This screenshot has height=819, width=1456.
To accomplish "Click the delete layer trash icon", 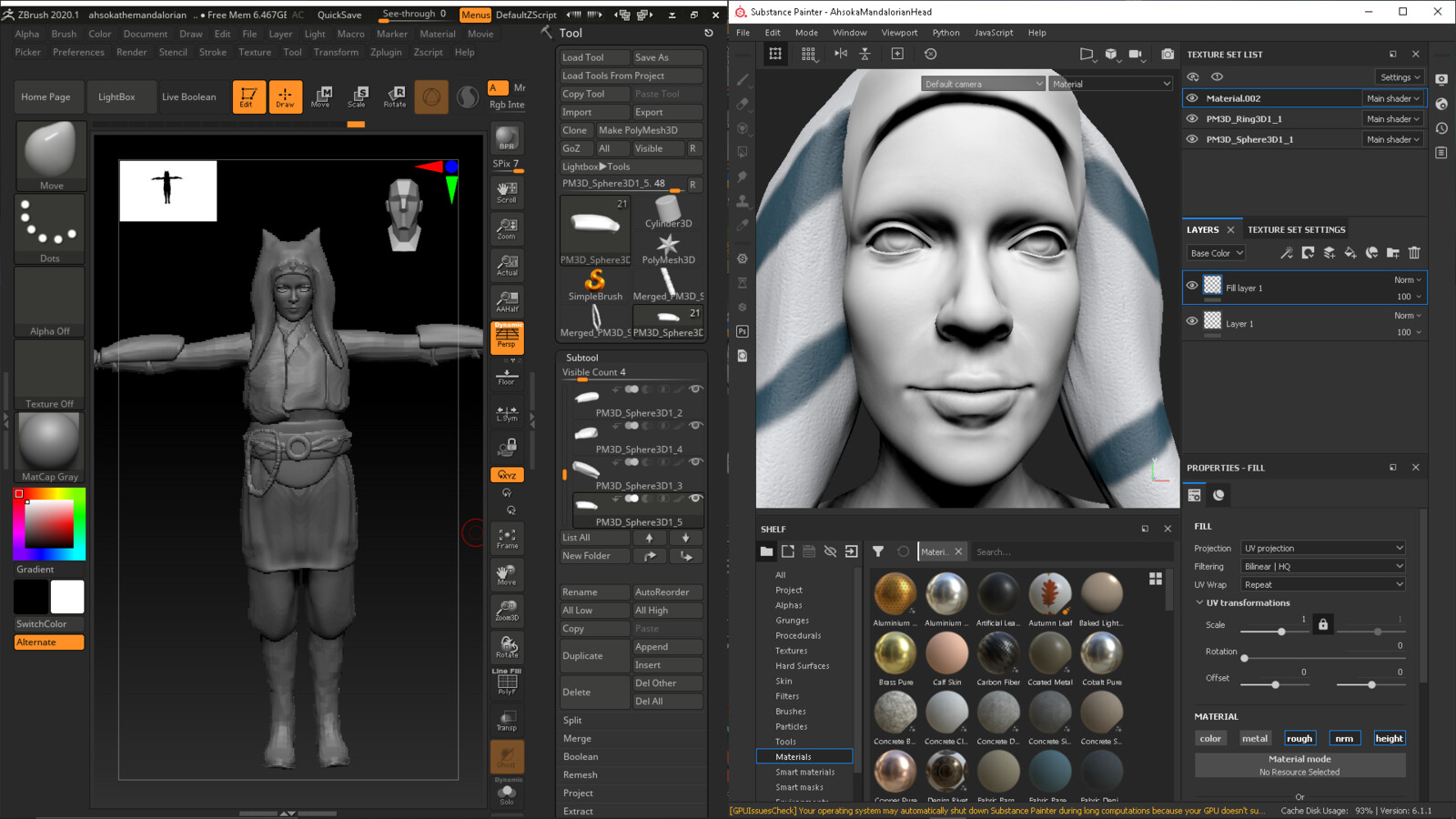I will [x=1414, y=253].
